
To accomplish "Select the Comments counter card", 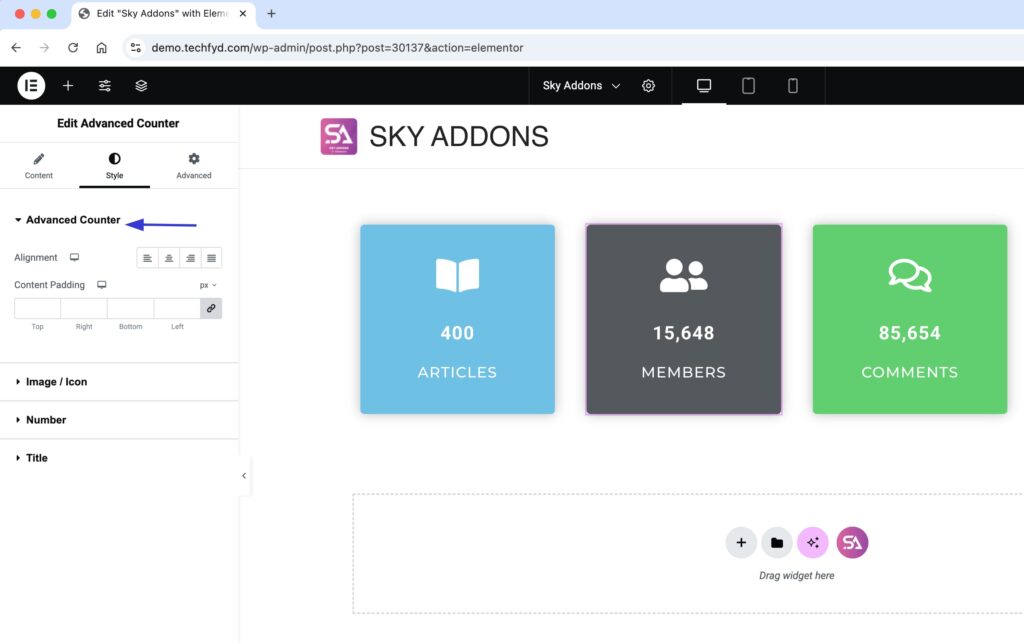I will 910,319.
